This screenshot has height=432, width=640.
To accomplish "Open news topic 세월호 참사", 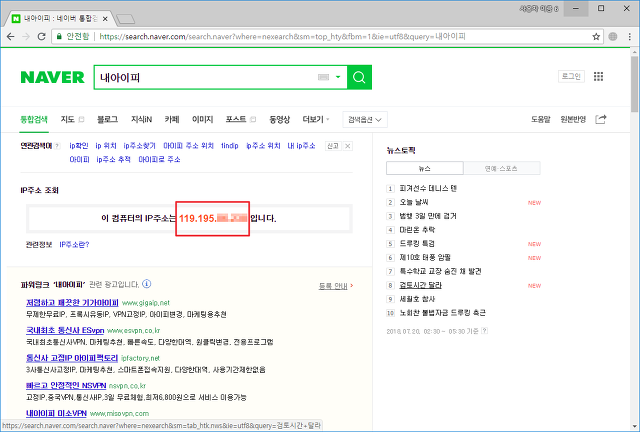I will (417, 299).
